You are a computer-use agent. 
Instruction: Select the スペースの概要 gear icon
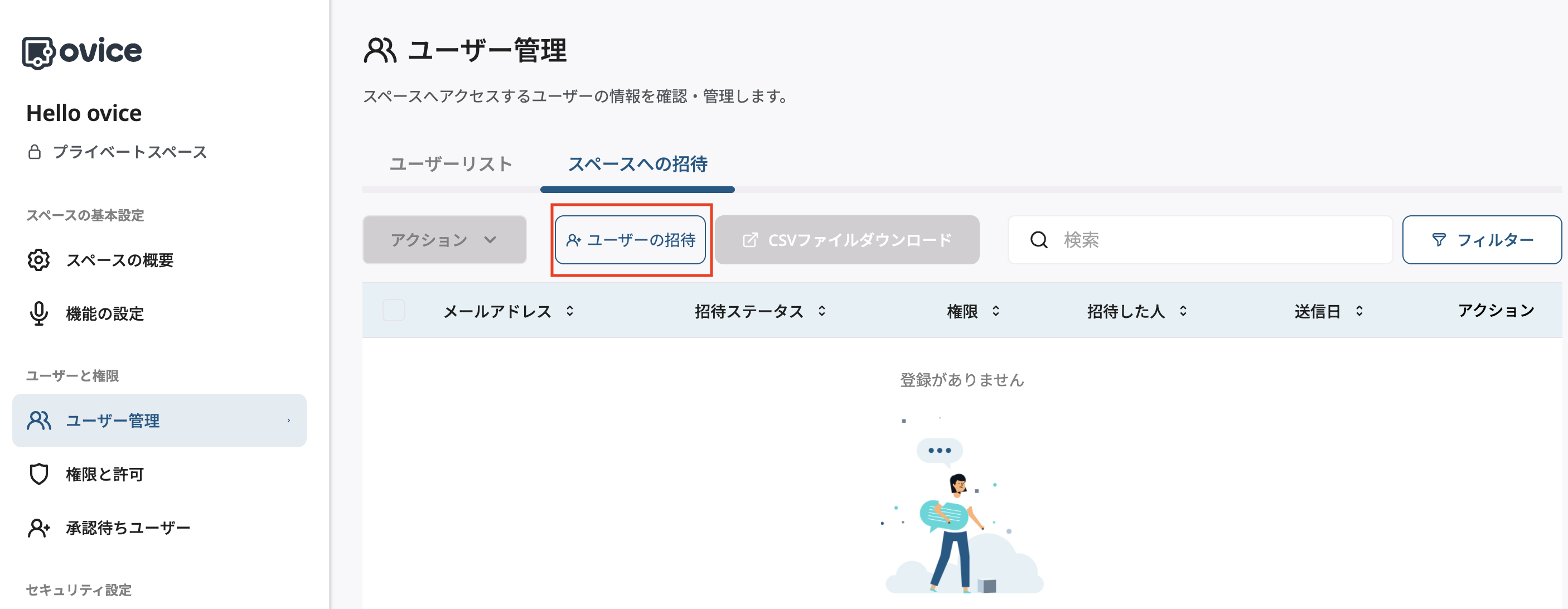38,260
